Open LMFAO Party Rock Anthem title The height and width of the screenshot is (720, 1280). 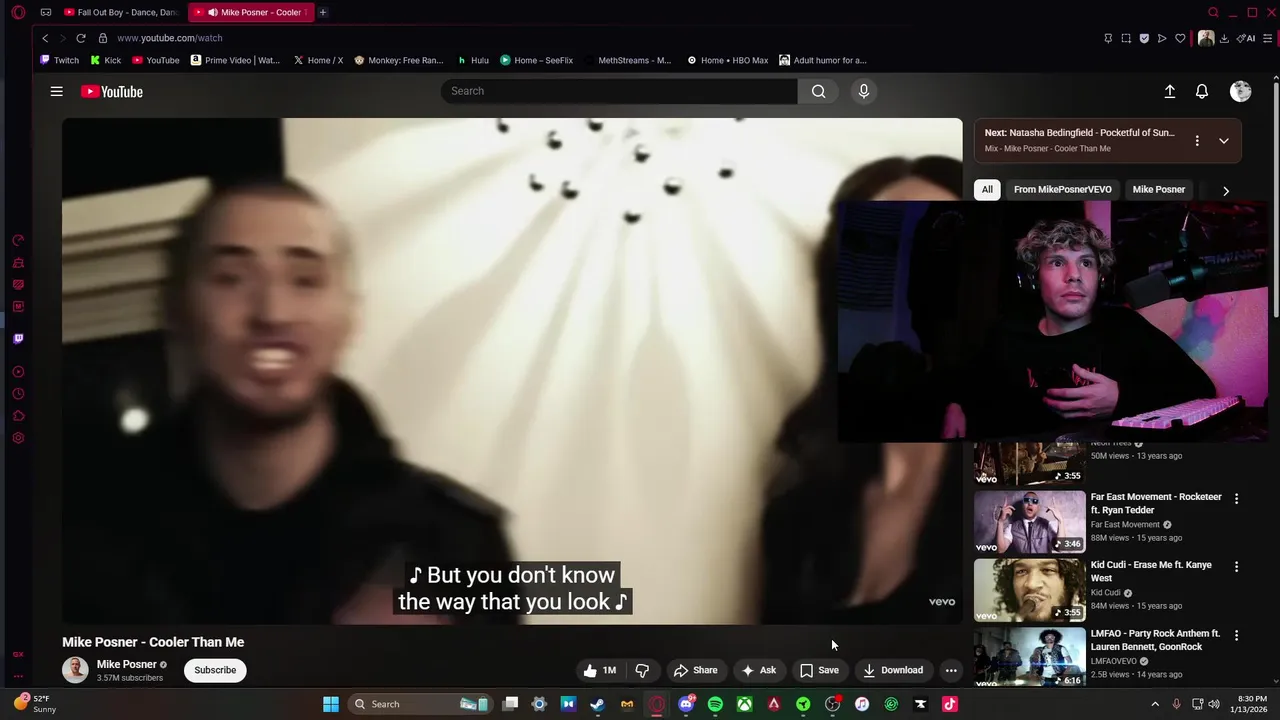click(1155, 640)
